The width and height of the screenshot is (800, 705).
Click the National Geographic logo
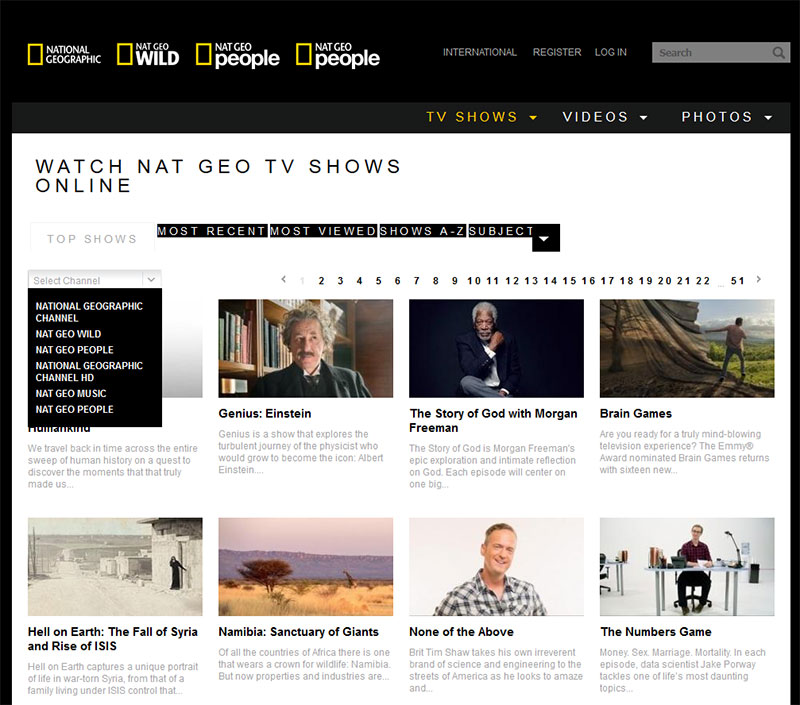(x=64, y=55)
